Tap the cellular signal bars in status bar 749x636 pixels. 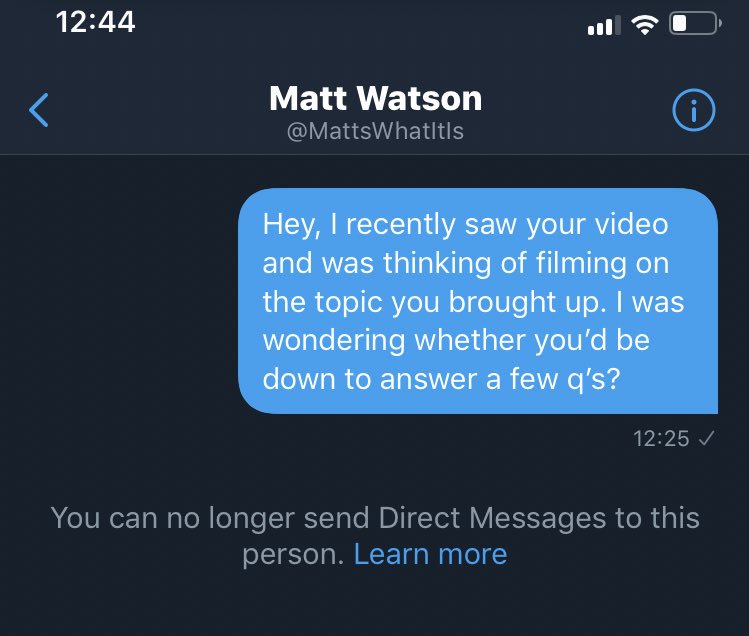tap(604, 25)
